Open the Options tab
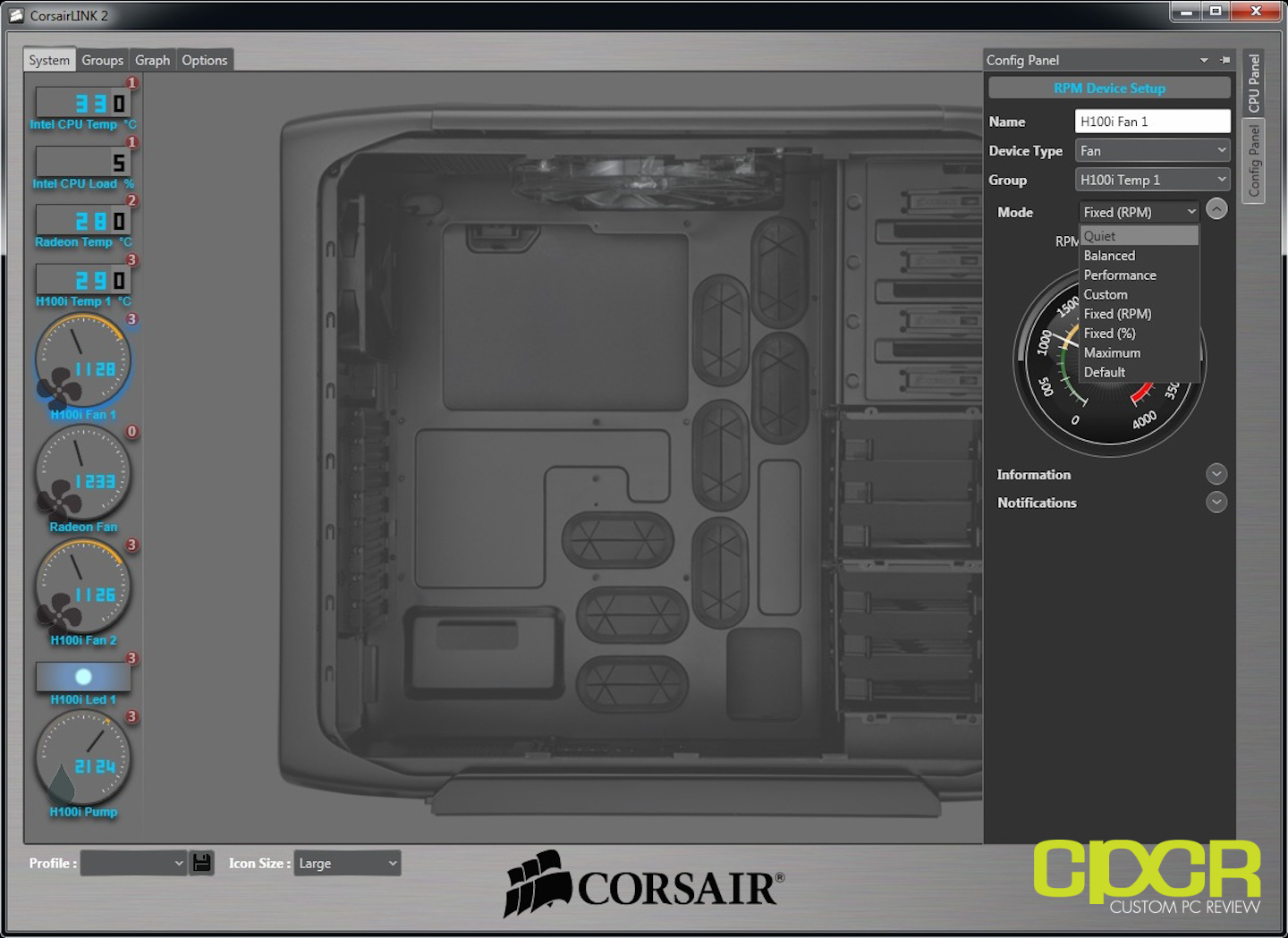1288x938 pixels. (x=205, y=60)
